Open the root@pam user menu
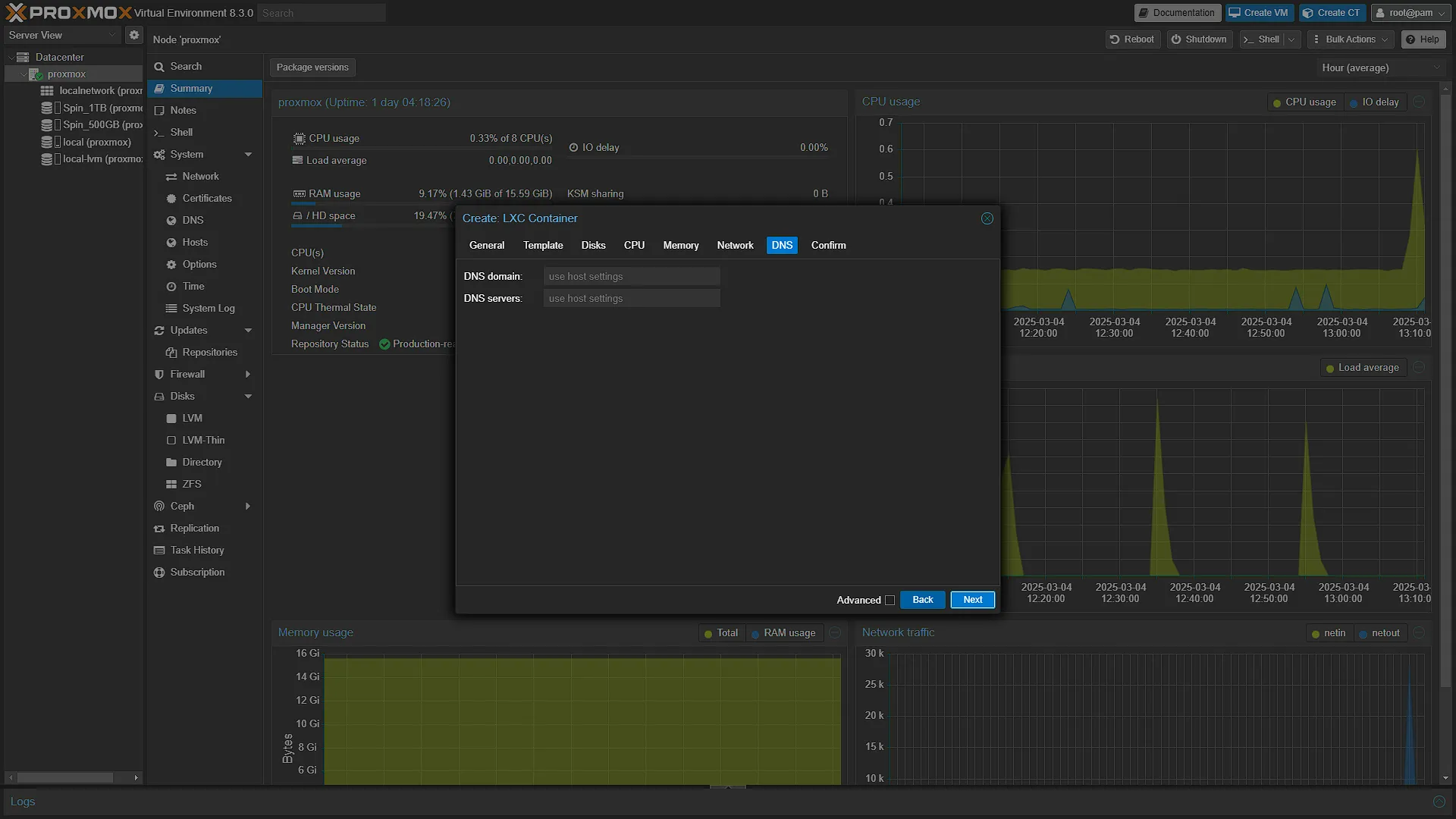1456x819 pixels. [x=1411, y=13]
